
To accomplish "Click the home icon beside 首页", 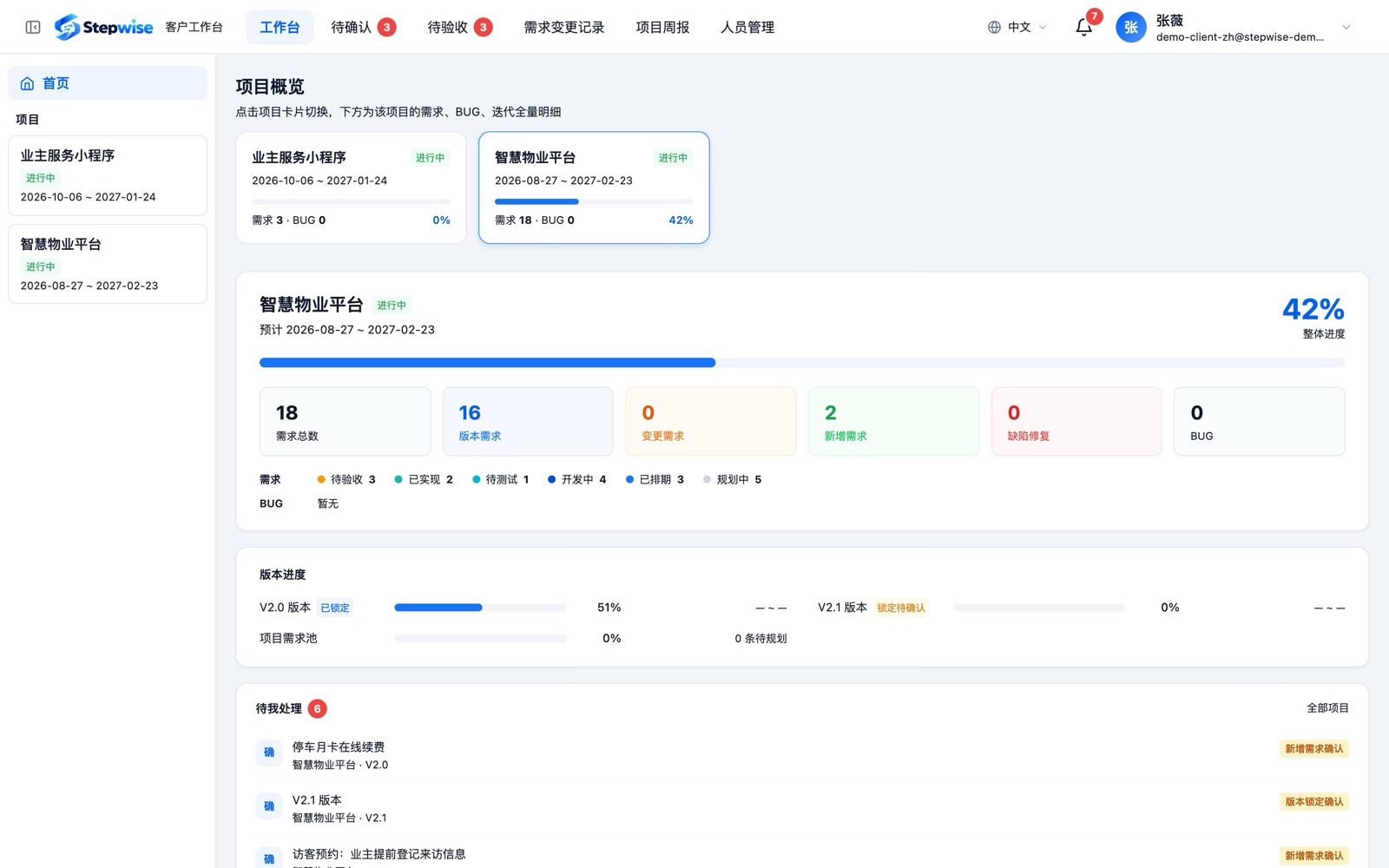I will point(27,83).
